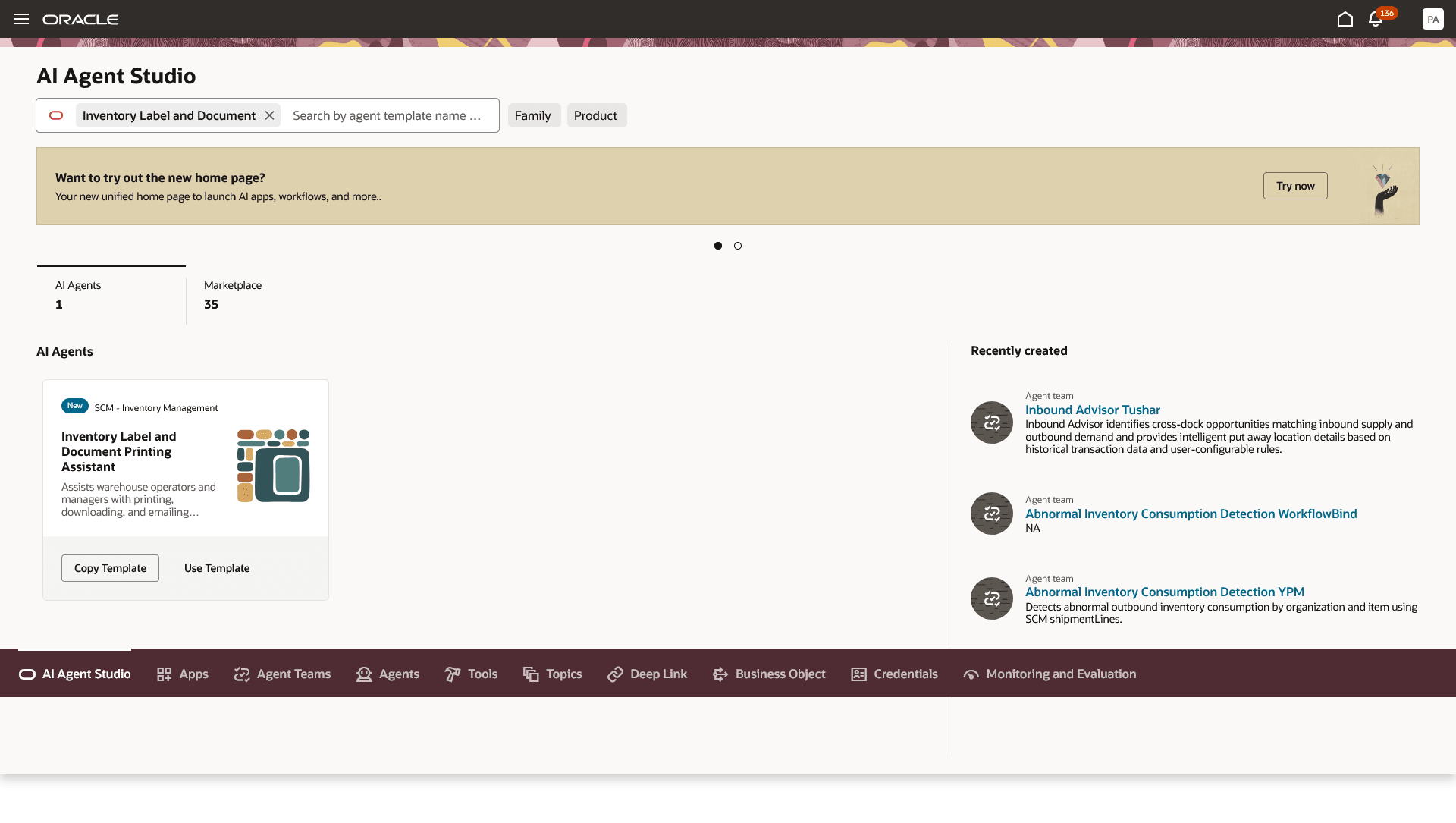Click the notification count badge 136
The width and height of the screenshot is (1456, 823).
point(1387,13)
